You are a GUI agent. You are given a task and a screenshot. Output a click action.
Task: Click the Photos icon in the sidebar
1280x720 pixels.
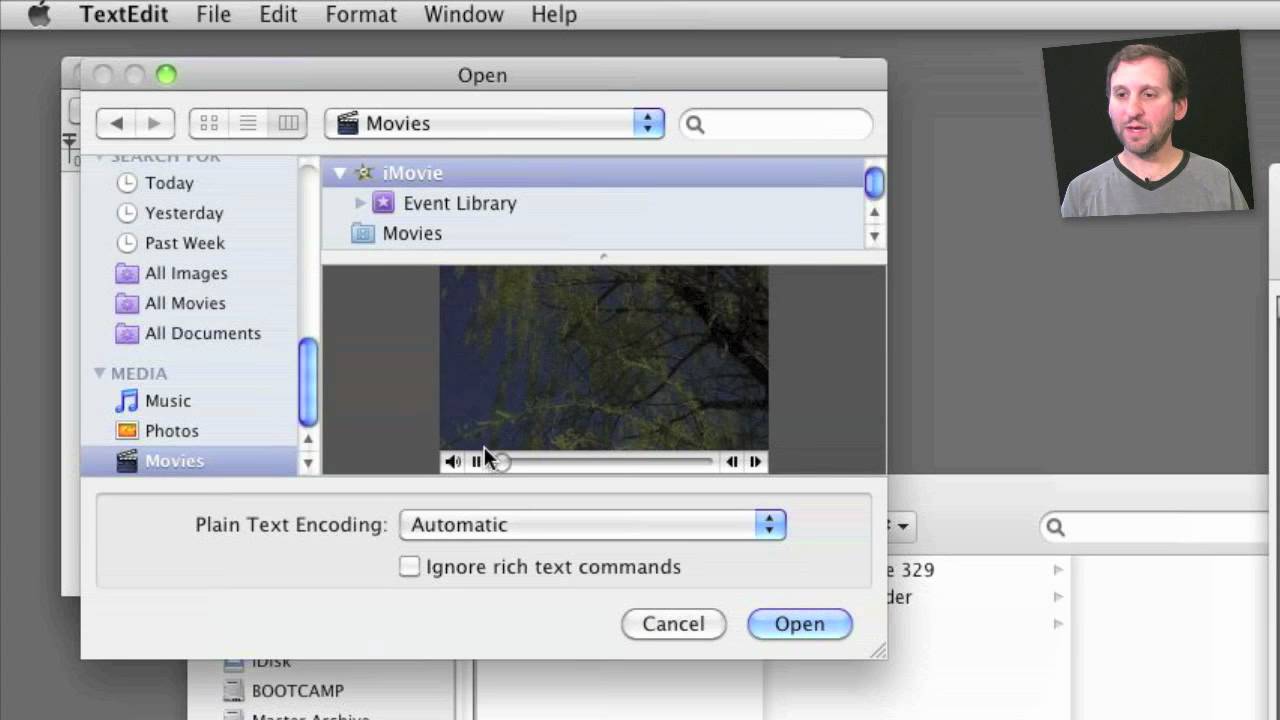coord(126,431)
